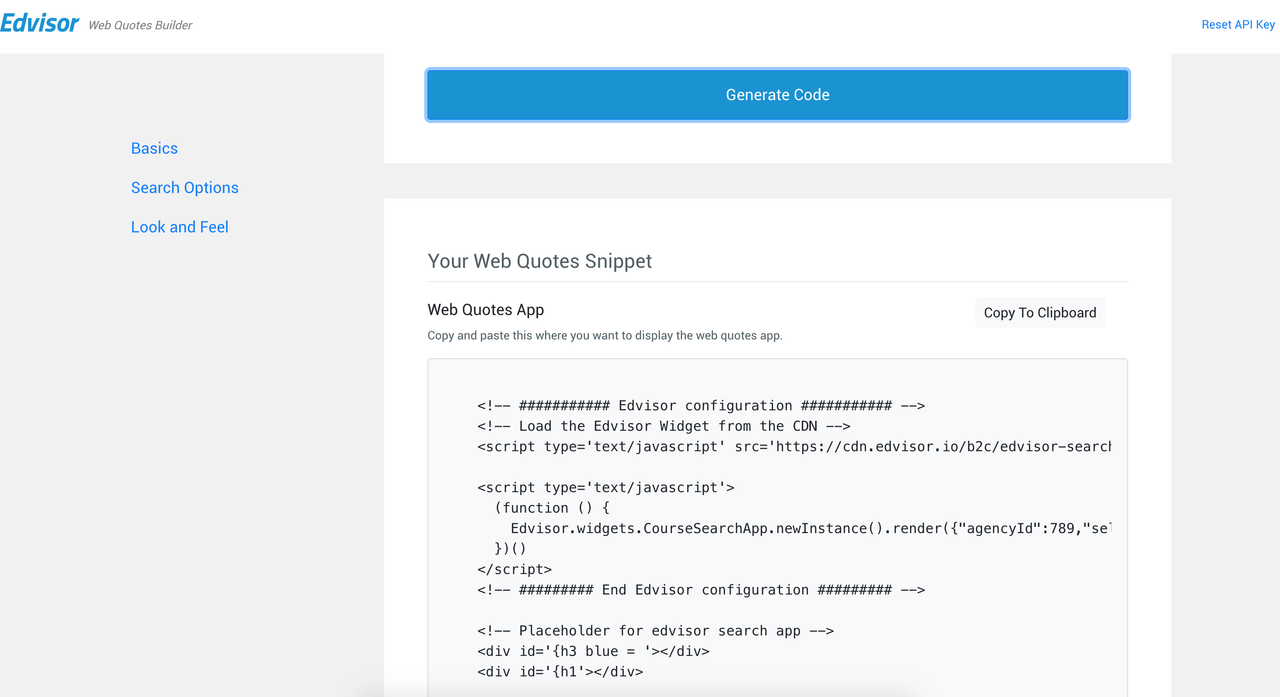Click the Edvisor logo
This screenshot has width=1280, height=697.
coord(40,23)
